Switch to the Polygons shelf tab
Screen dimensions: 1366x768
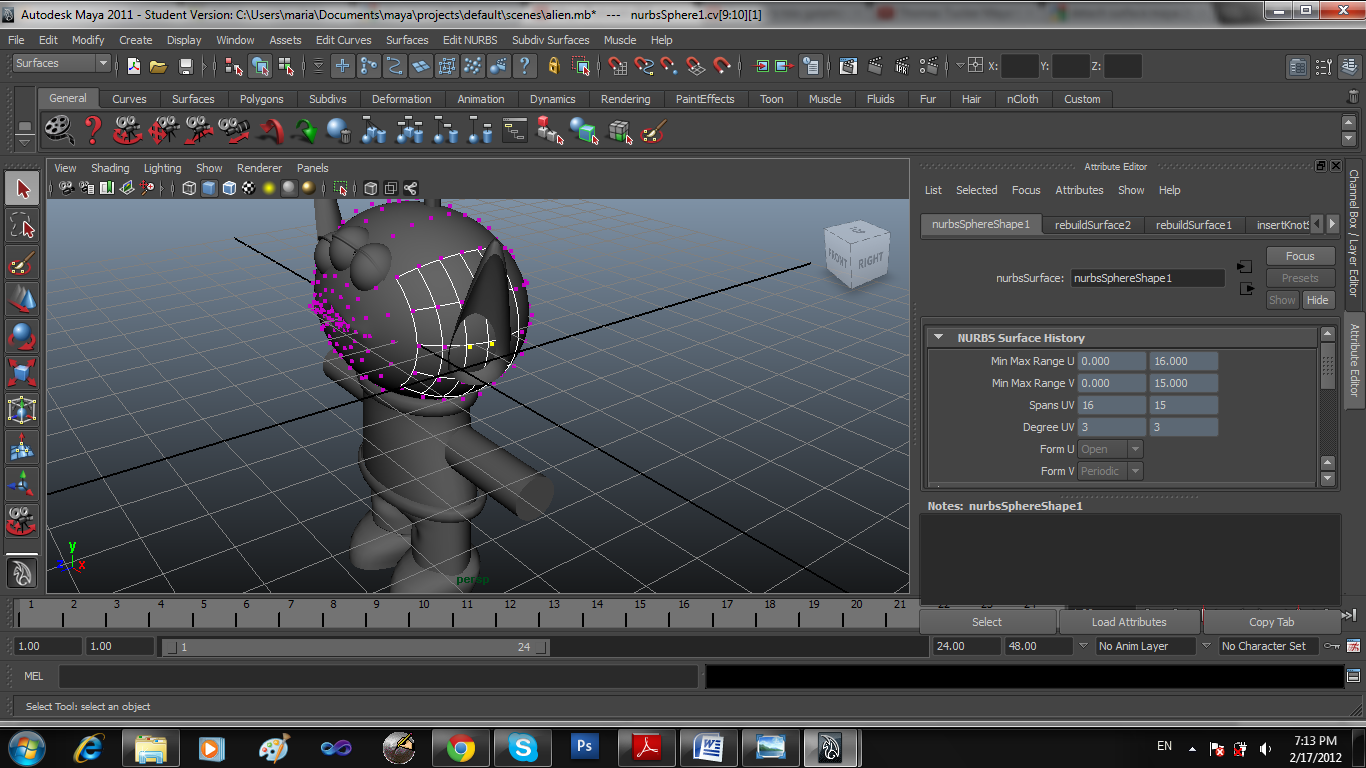click(x=262, y=99)
